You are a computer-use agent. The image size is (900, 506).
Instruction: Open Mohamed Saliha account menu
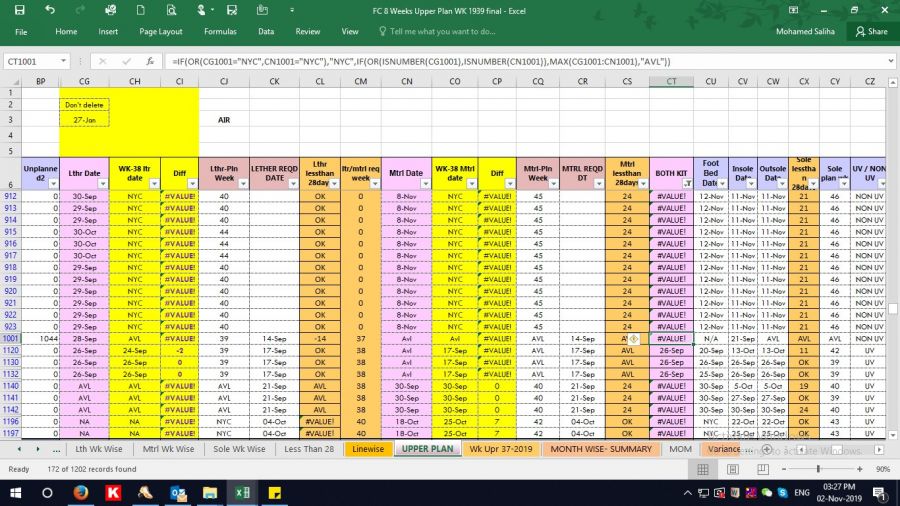[805, 32]
